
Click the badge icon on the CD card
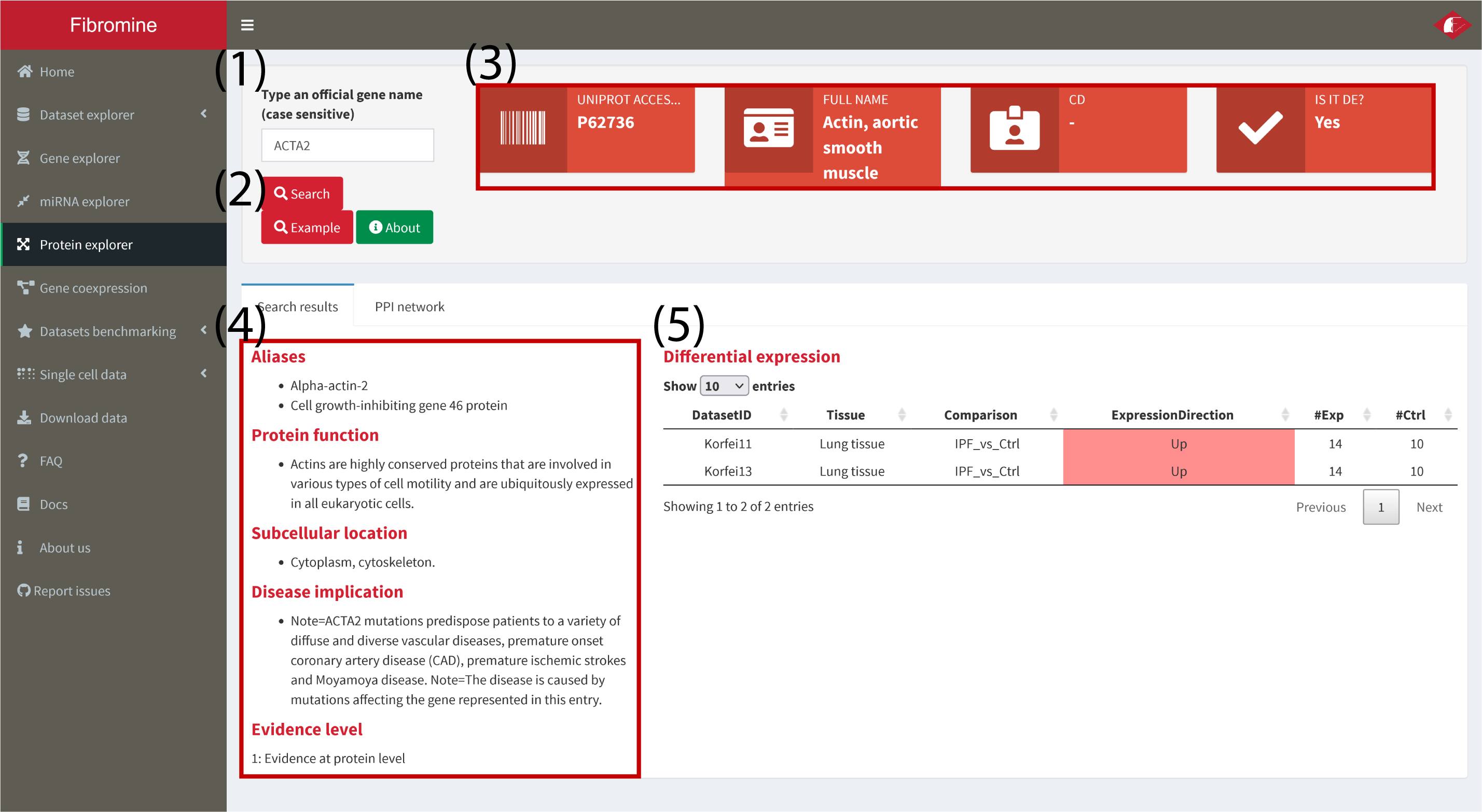1014,128
